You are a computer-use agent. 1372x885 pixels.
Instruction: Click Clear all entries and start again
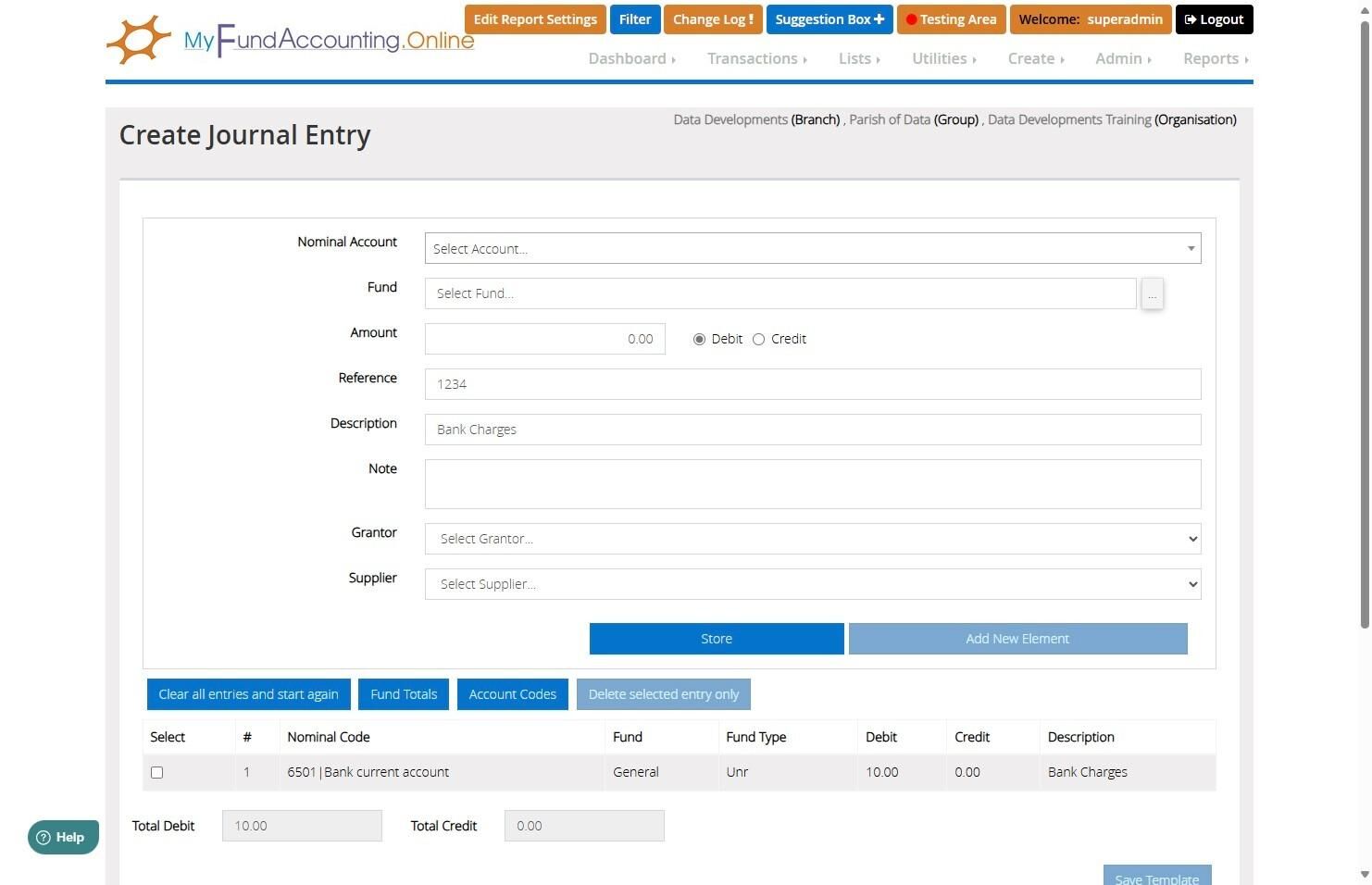pyautogui.click(x=248, y=694)
